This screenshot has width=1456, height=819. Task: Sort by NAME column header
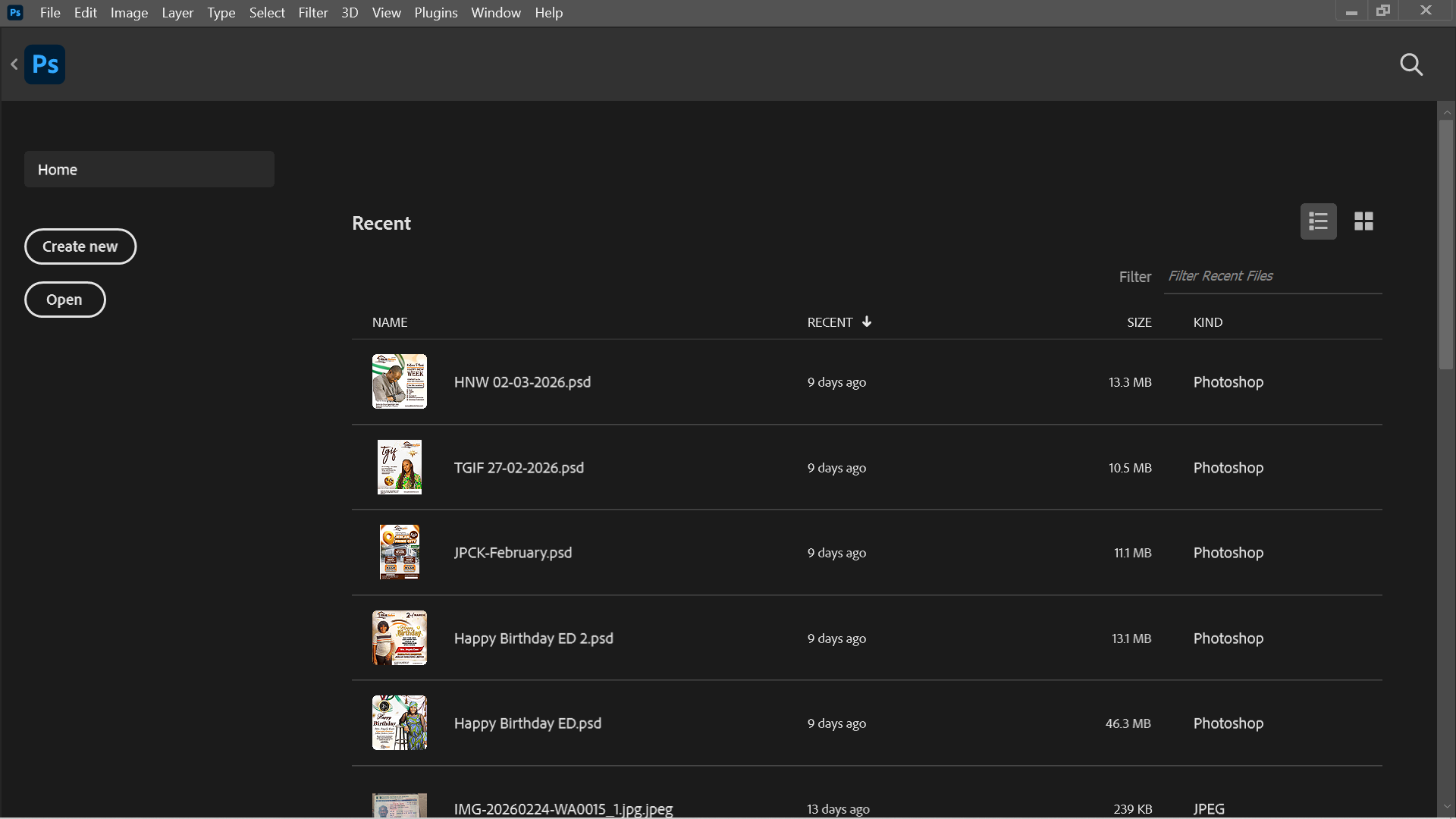click(x=390, y=322)
